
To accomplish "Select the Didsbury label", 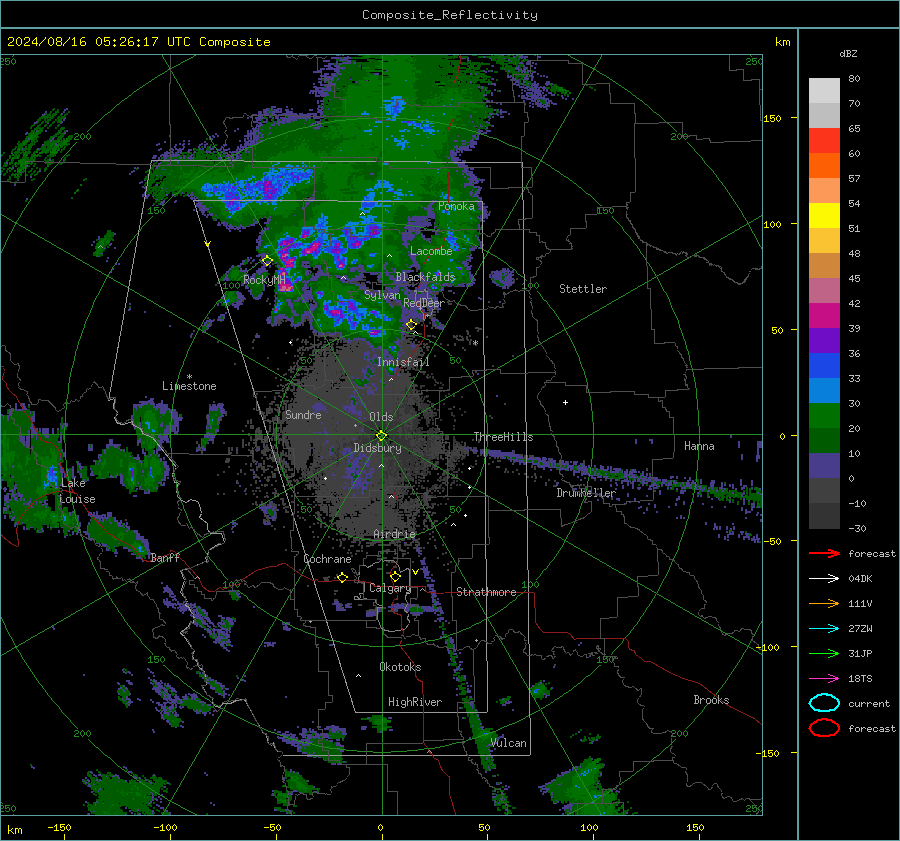I will coord(377,448).
